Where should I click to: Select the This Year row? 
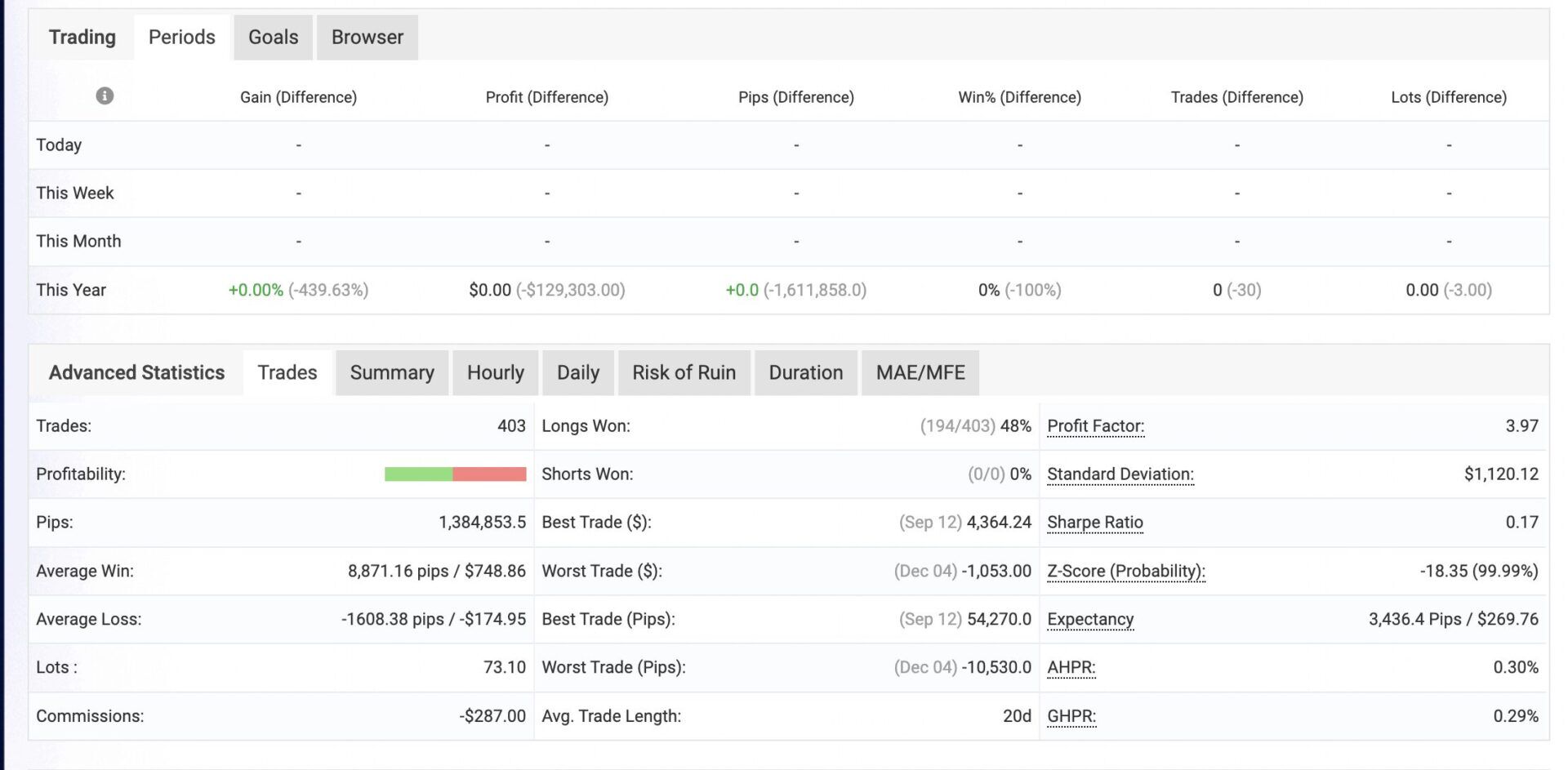70,289
